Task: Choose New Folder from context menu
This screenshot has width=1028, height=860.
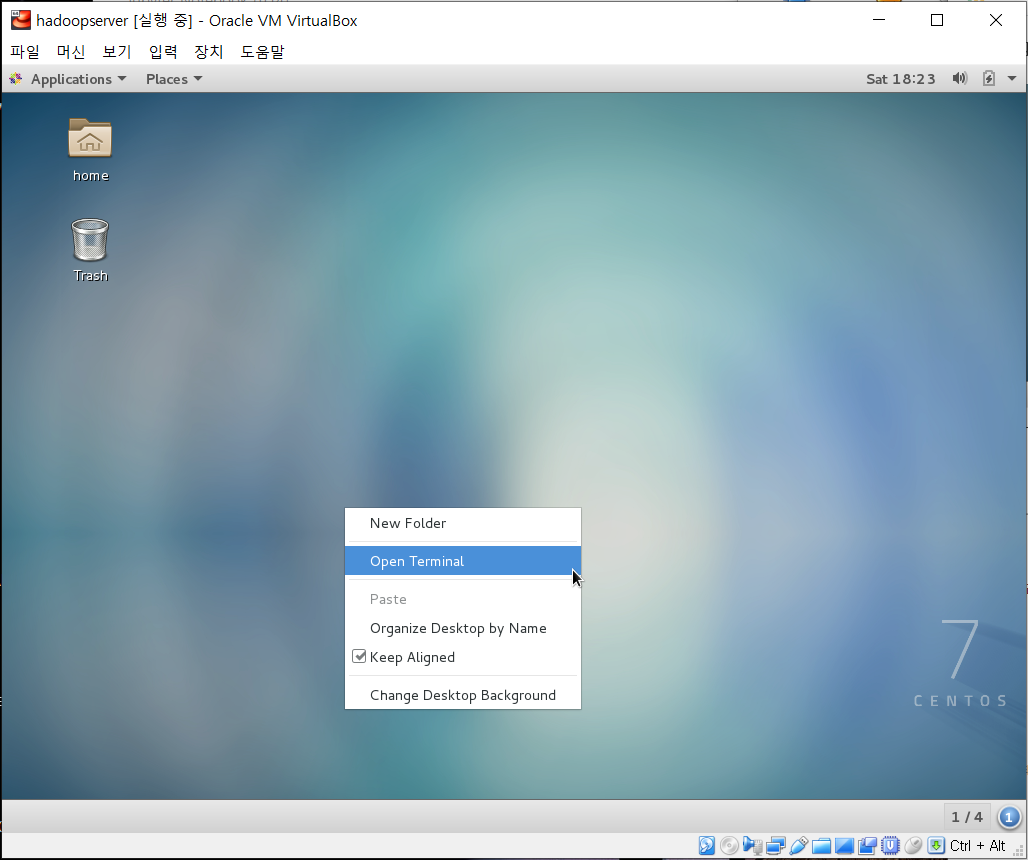Action: coord(463,523)
